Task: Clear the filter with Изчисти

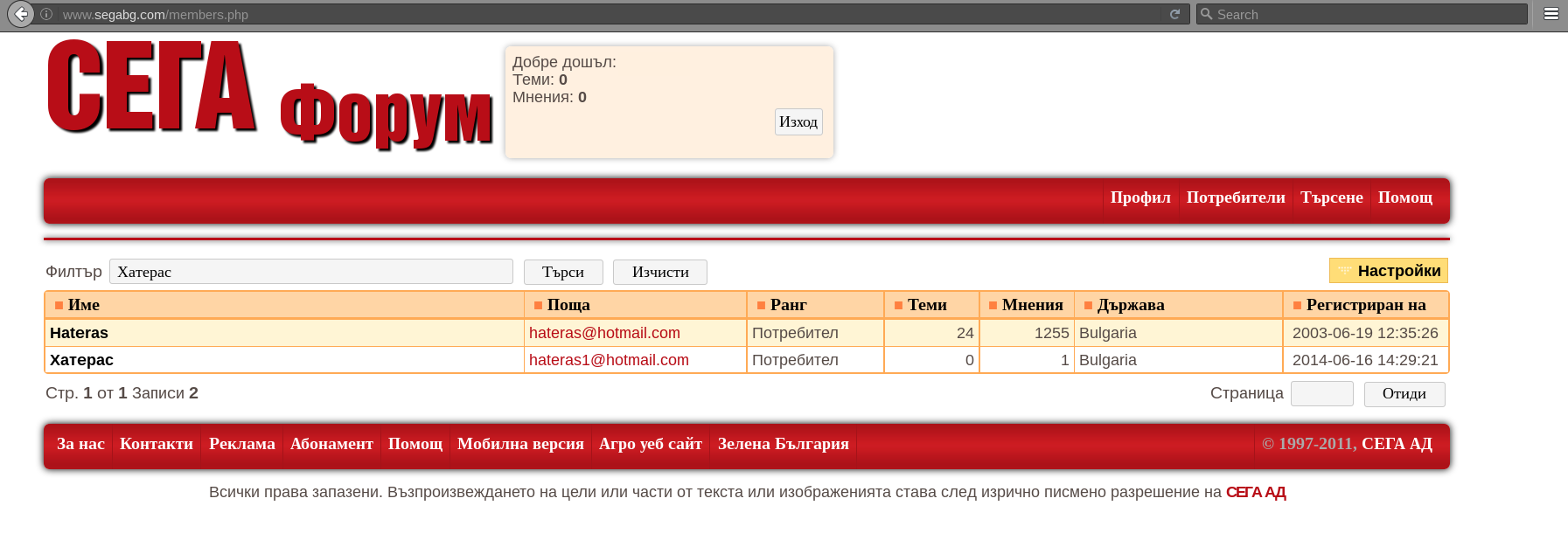Action: coord(660,272)
